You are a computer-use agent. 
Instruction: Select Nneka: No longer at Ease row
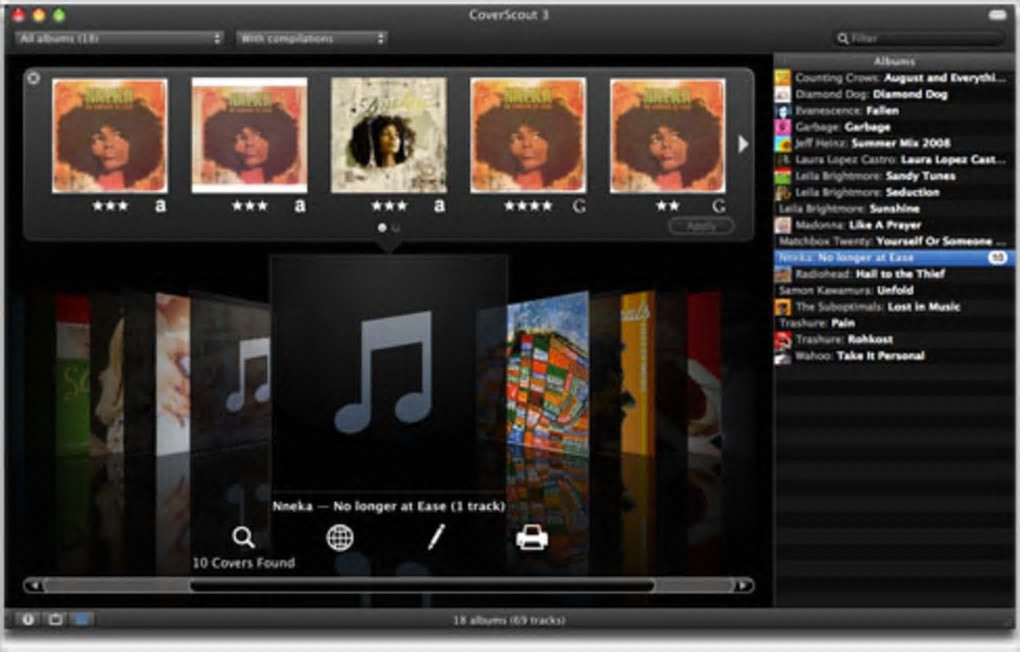tap(894, 258)
